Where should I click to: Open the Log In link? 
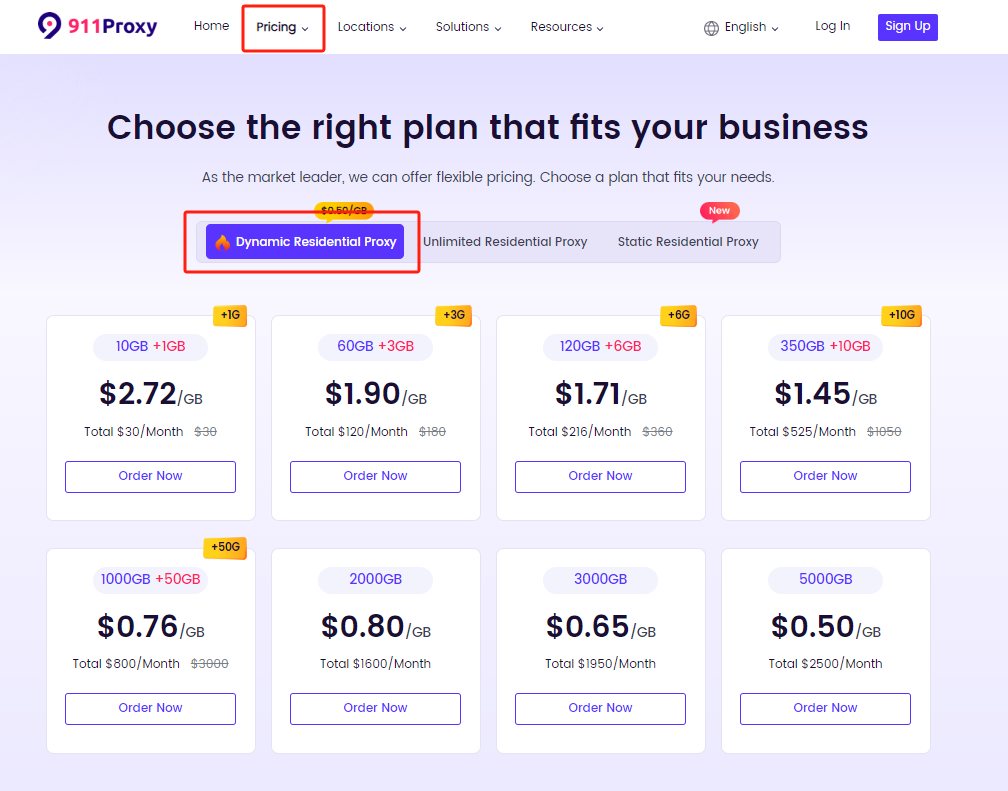point(832,26)
